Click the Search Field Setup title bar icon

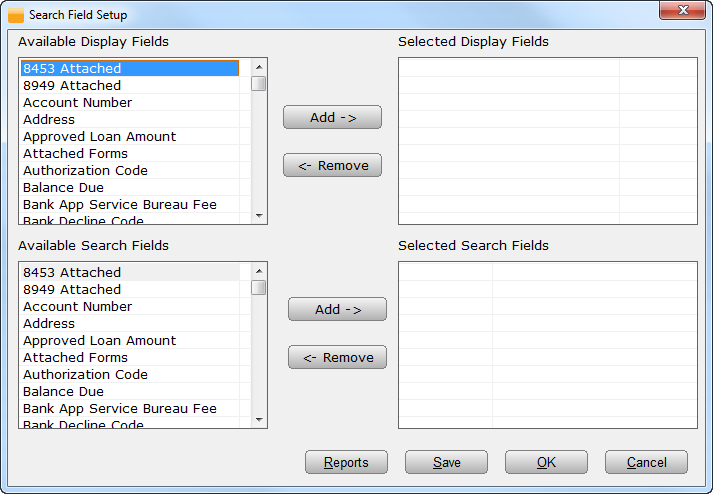coord(16,15)
